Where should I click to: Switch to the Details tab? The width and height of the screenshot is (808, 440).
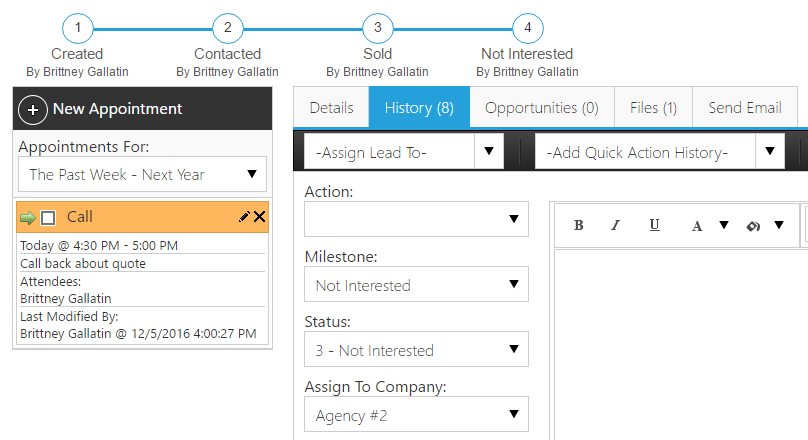[x=331, y=107]
